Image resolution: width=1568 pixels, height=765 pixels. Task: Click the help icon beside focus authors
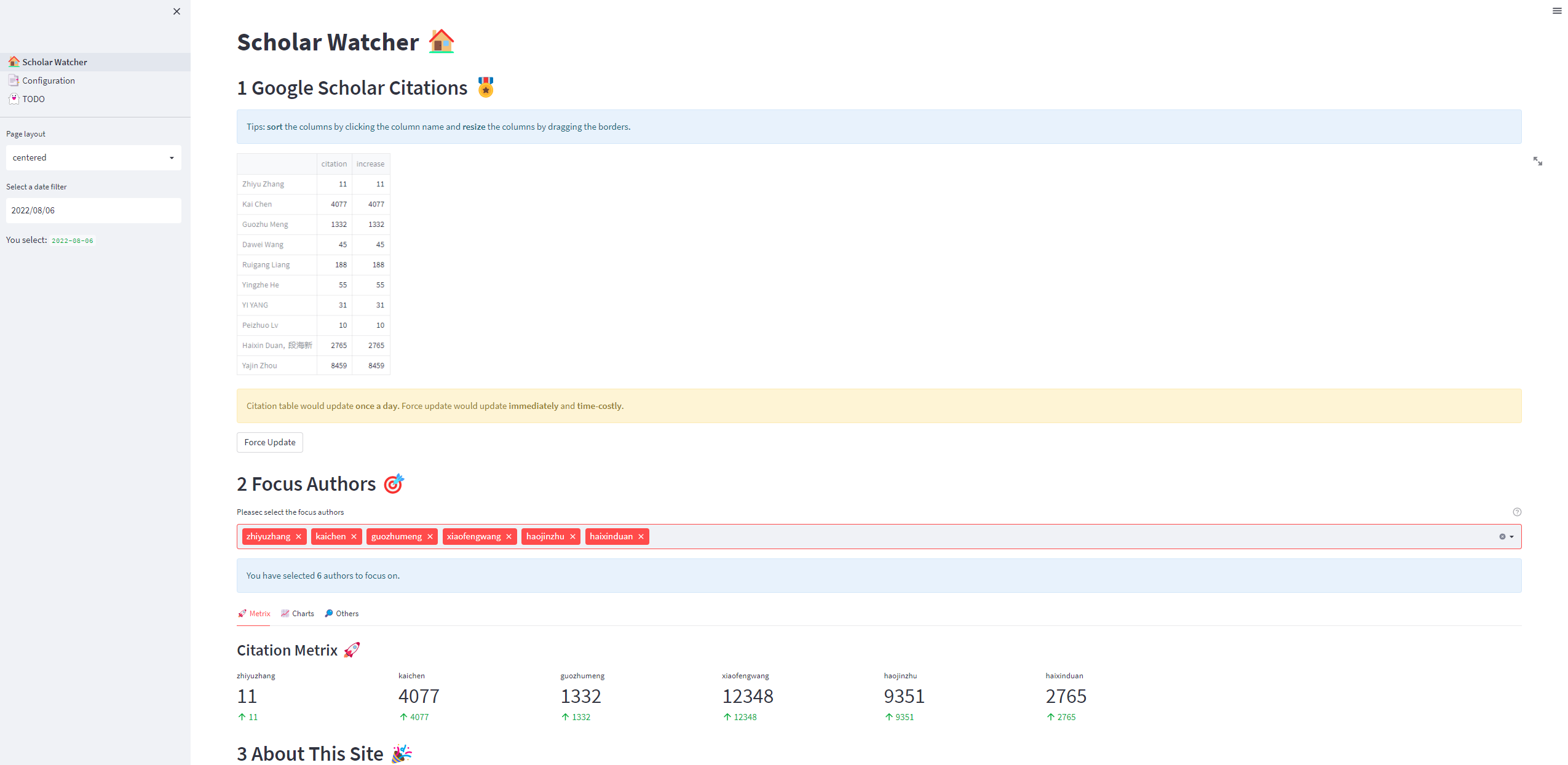click(x=1517, y=512)
